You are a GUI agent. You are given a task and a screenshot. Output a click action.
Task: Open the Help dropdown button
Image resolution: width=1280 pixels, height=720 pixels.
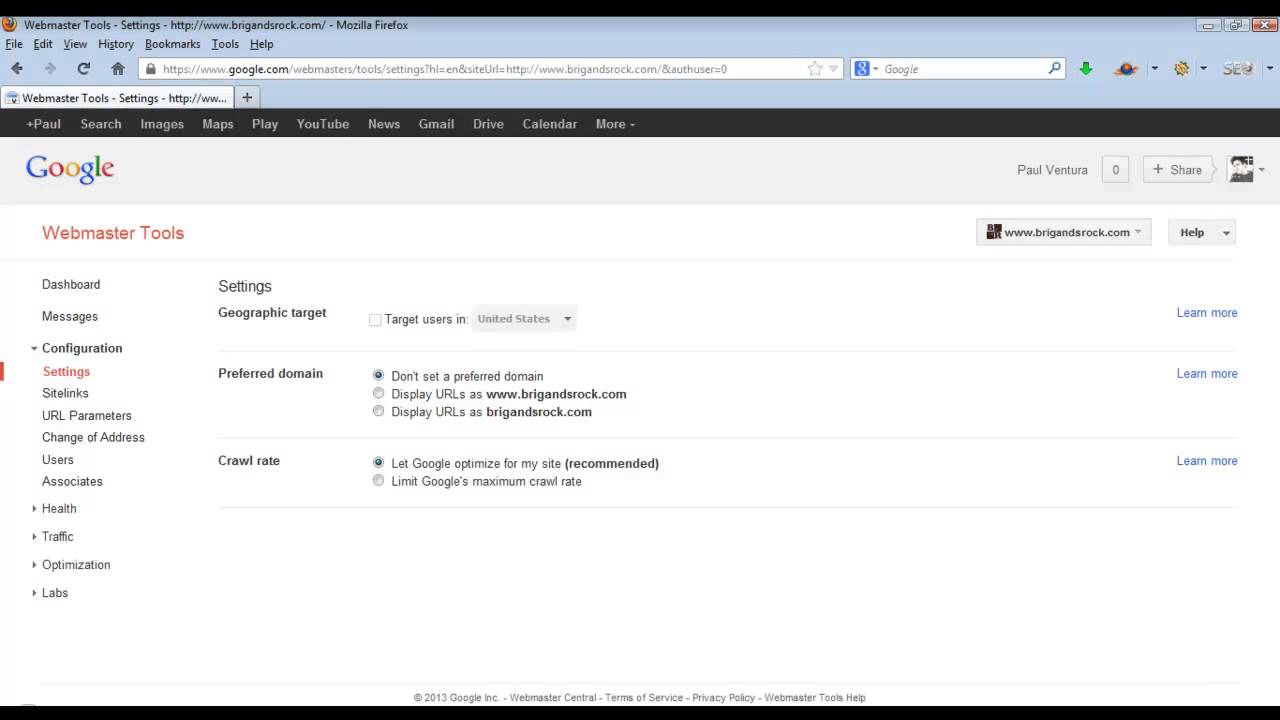[1202, 232]
